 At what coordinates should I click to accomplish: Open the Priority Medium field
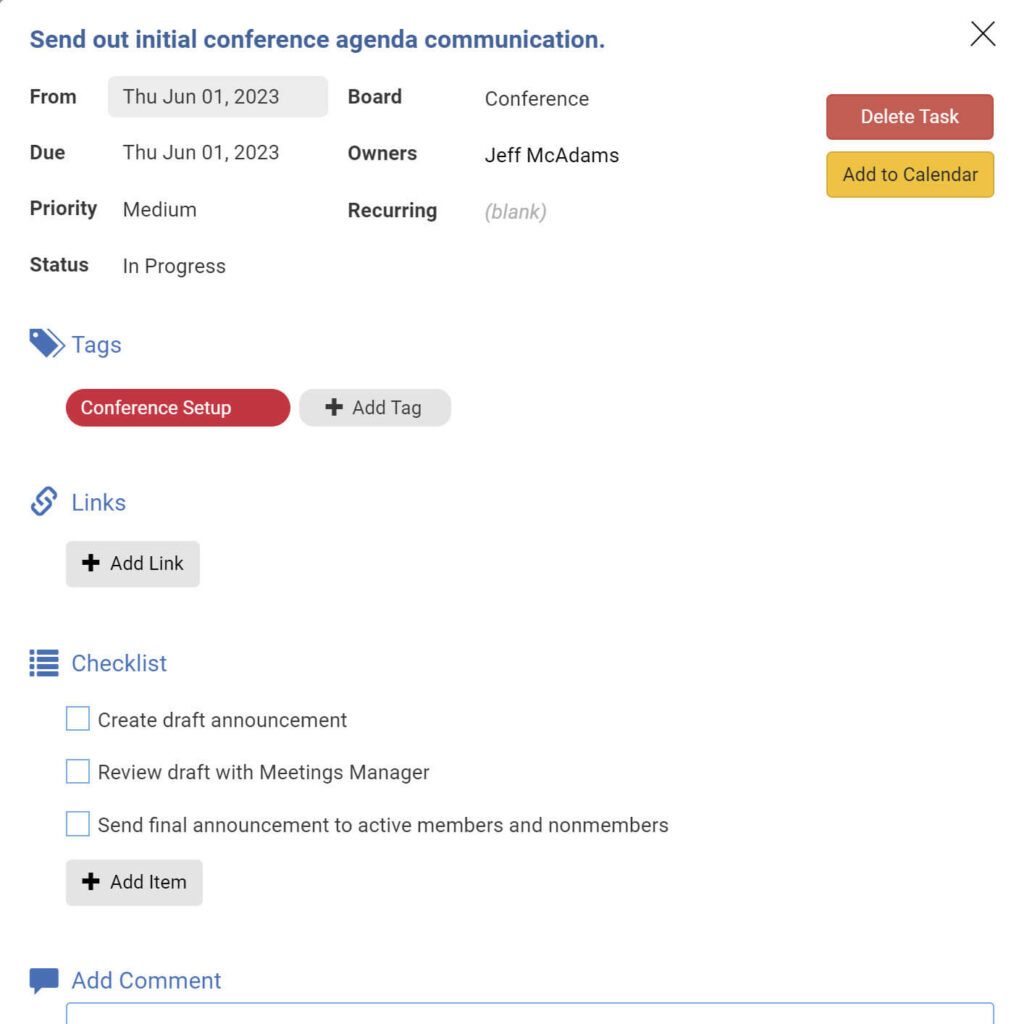(160, 210)
